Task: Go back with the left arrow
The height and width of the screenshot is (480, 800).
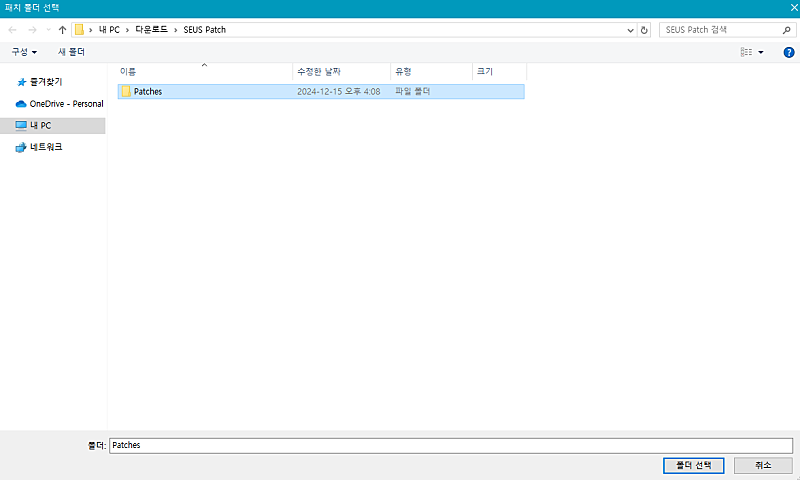Action: coord(12,30)
